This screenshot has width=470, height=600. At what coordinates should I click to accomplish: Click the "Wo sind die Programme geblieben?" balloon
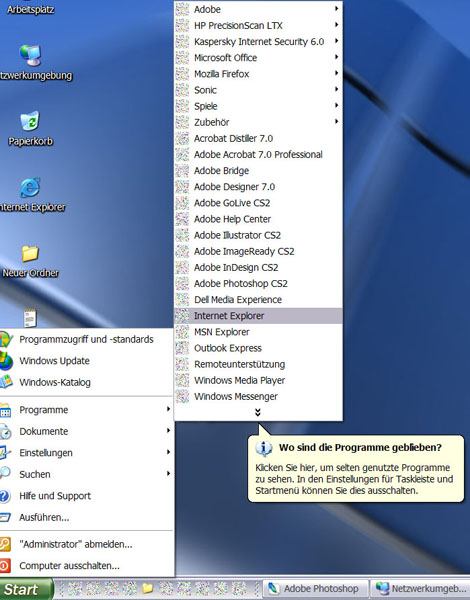tap(356, 468)
